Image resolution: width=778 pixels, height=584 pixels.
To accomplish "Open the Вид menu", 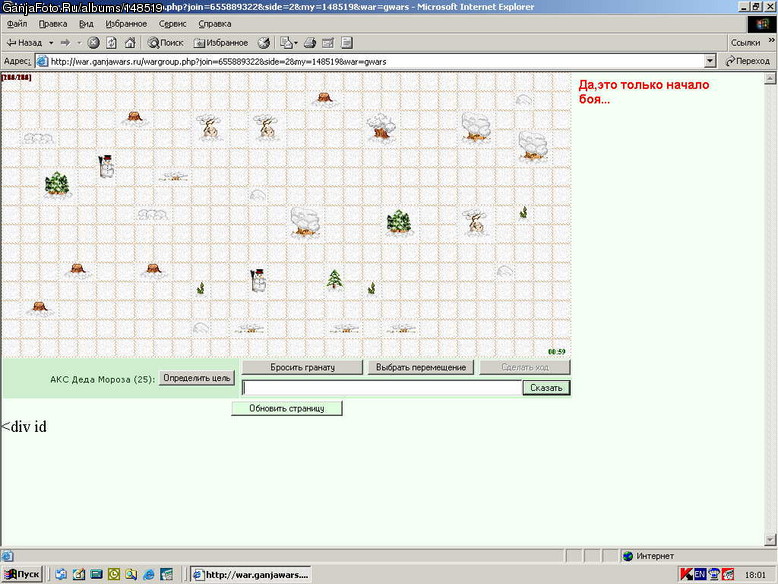I will (86, 24).
